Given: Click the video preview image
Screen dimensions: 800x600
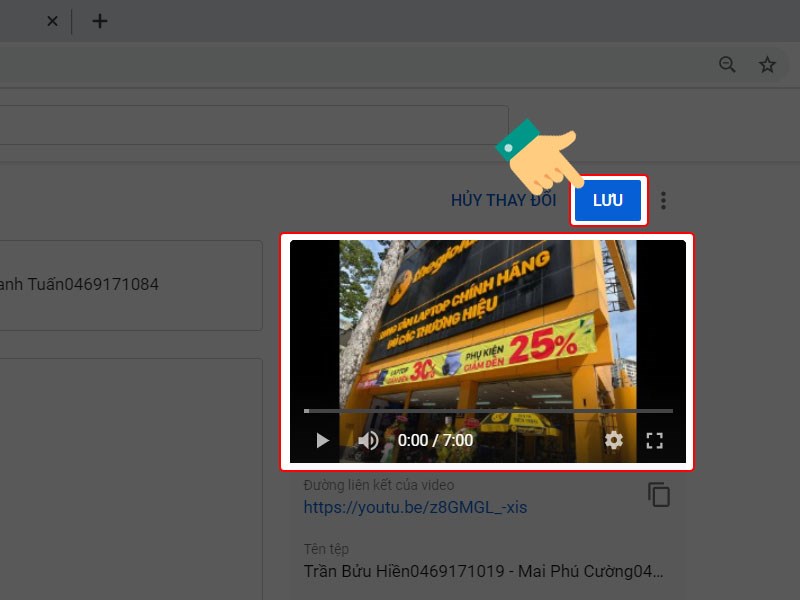Looking at the screenshot, I should pos(488,330).
